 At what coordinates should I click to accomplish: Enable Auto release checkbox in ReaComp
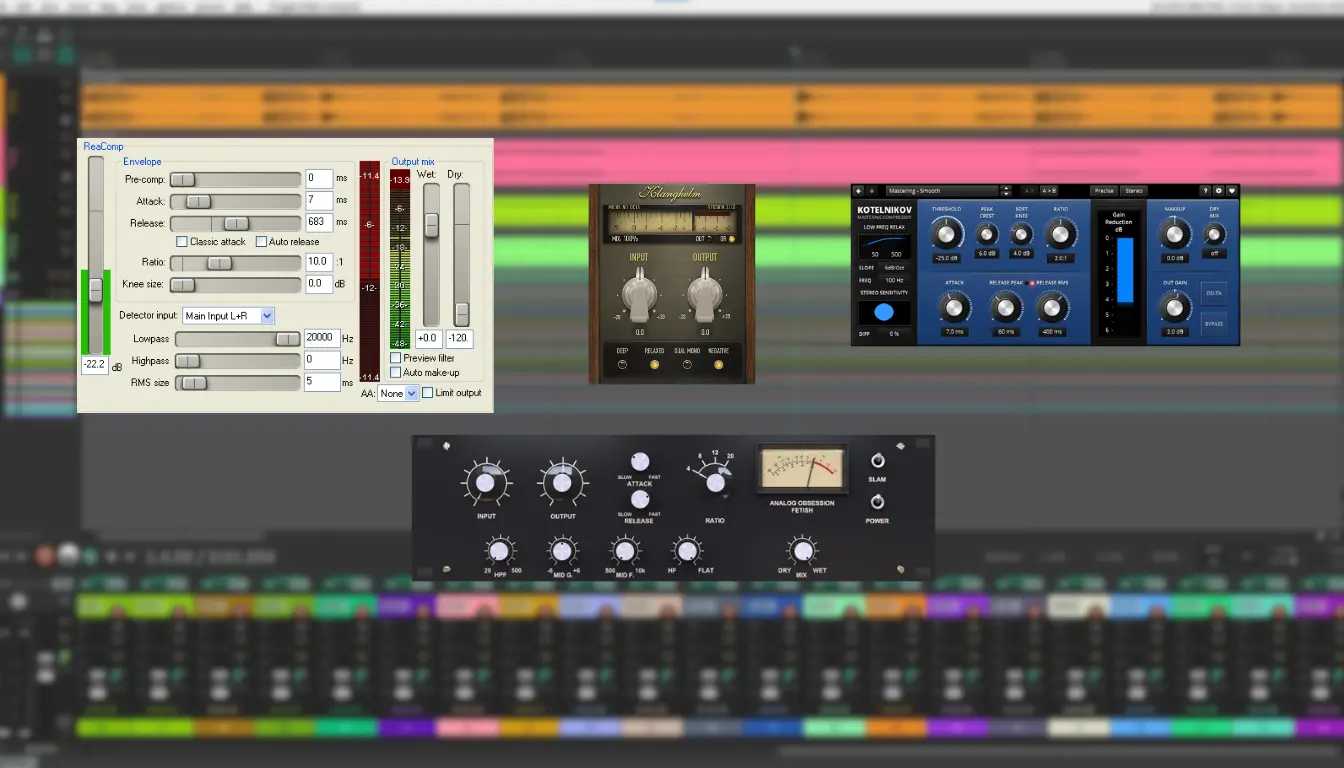261,242
